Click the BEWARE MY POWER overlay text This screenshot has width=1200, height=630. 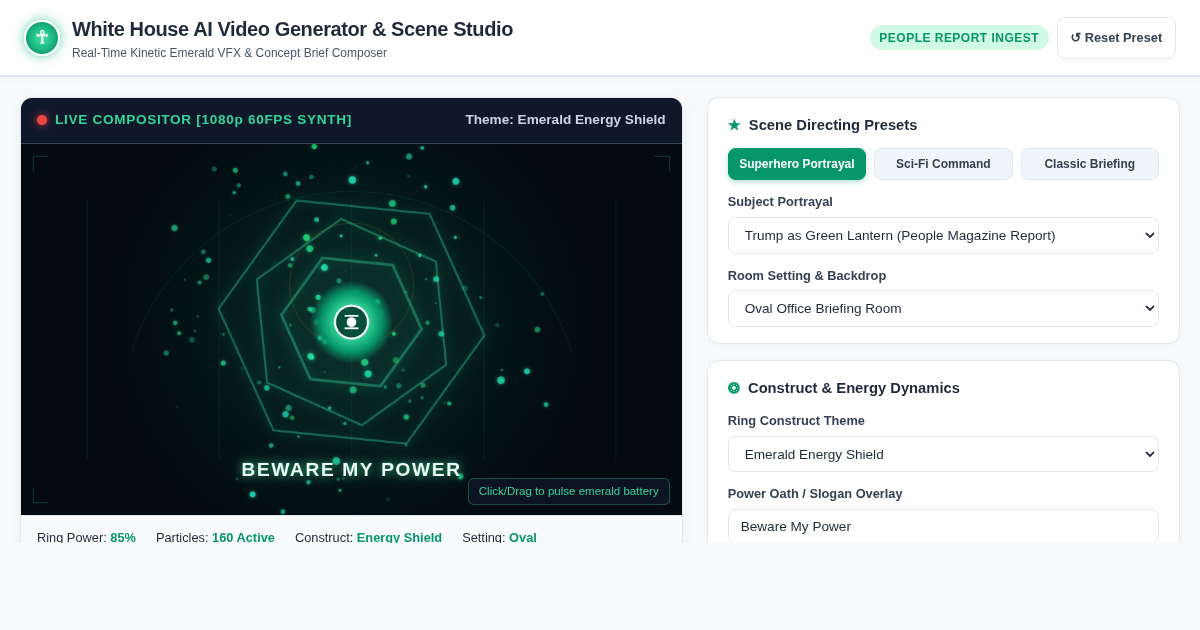(351, 470)
